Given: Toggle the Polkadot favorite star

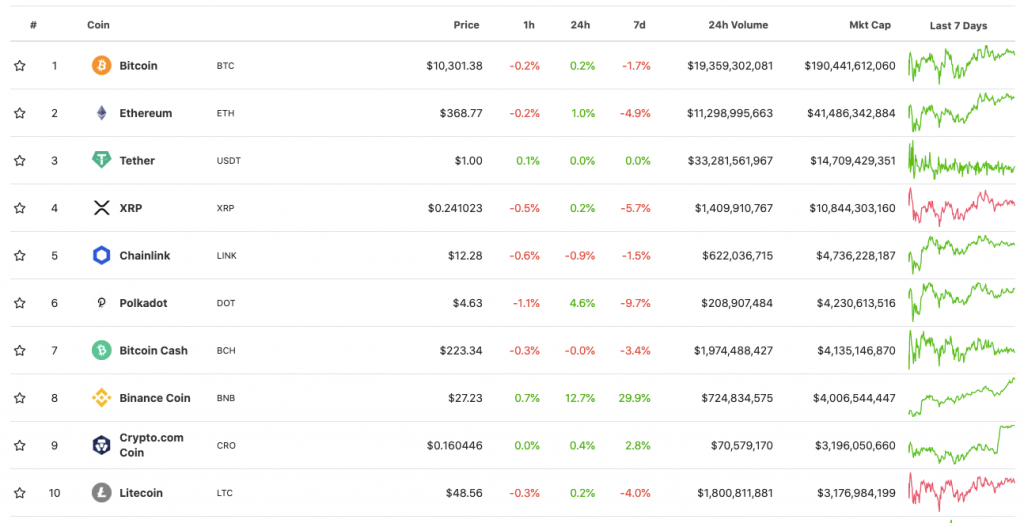Looking at the screenshot, I should point(20,303).
